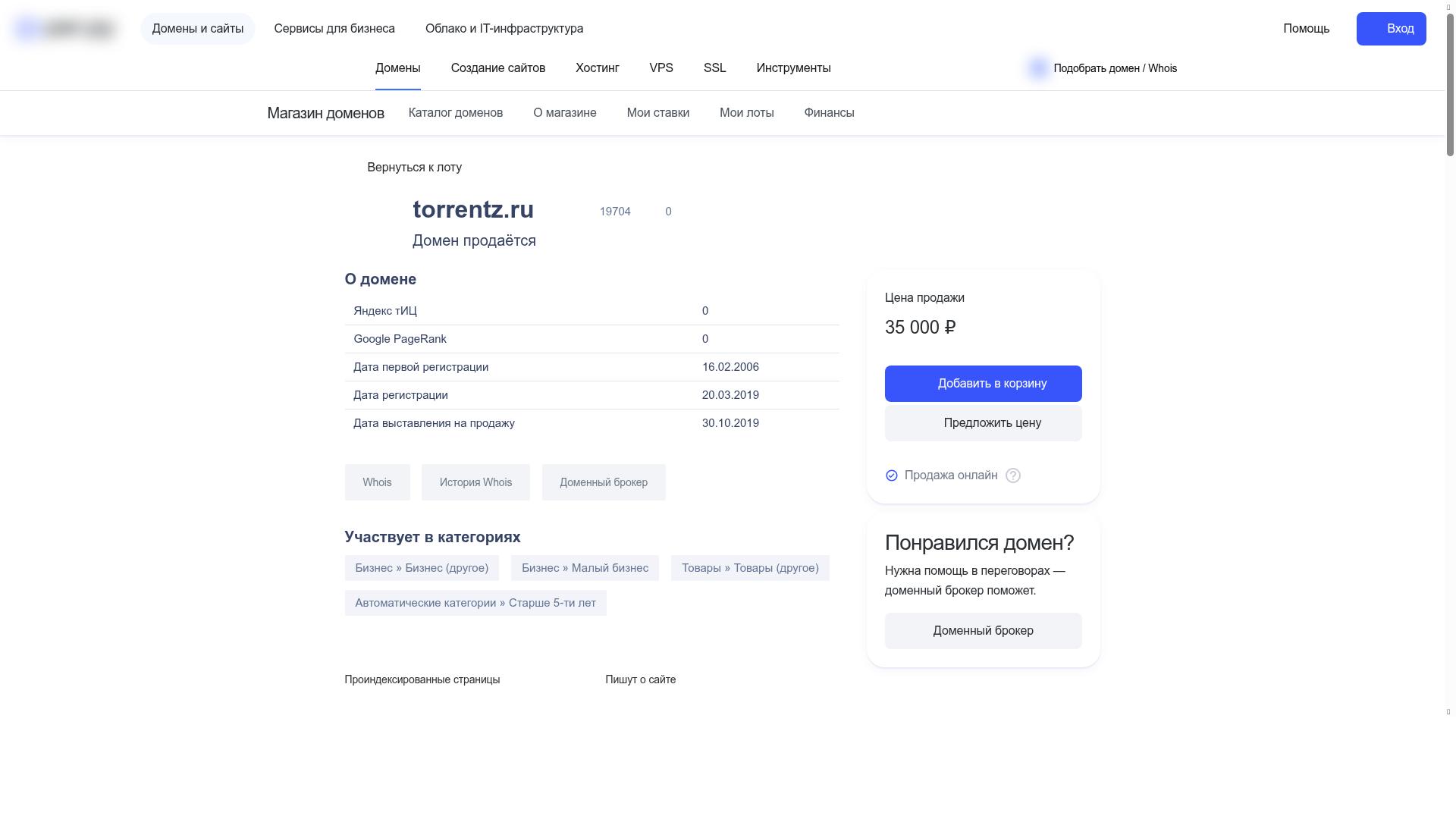The image size is (1456, 819).
Task: Click the Продажа онлайн checkmark icon
Action: click(x=891, y=475)
